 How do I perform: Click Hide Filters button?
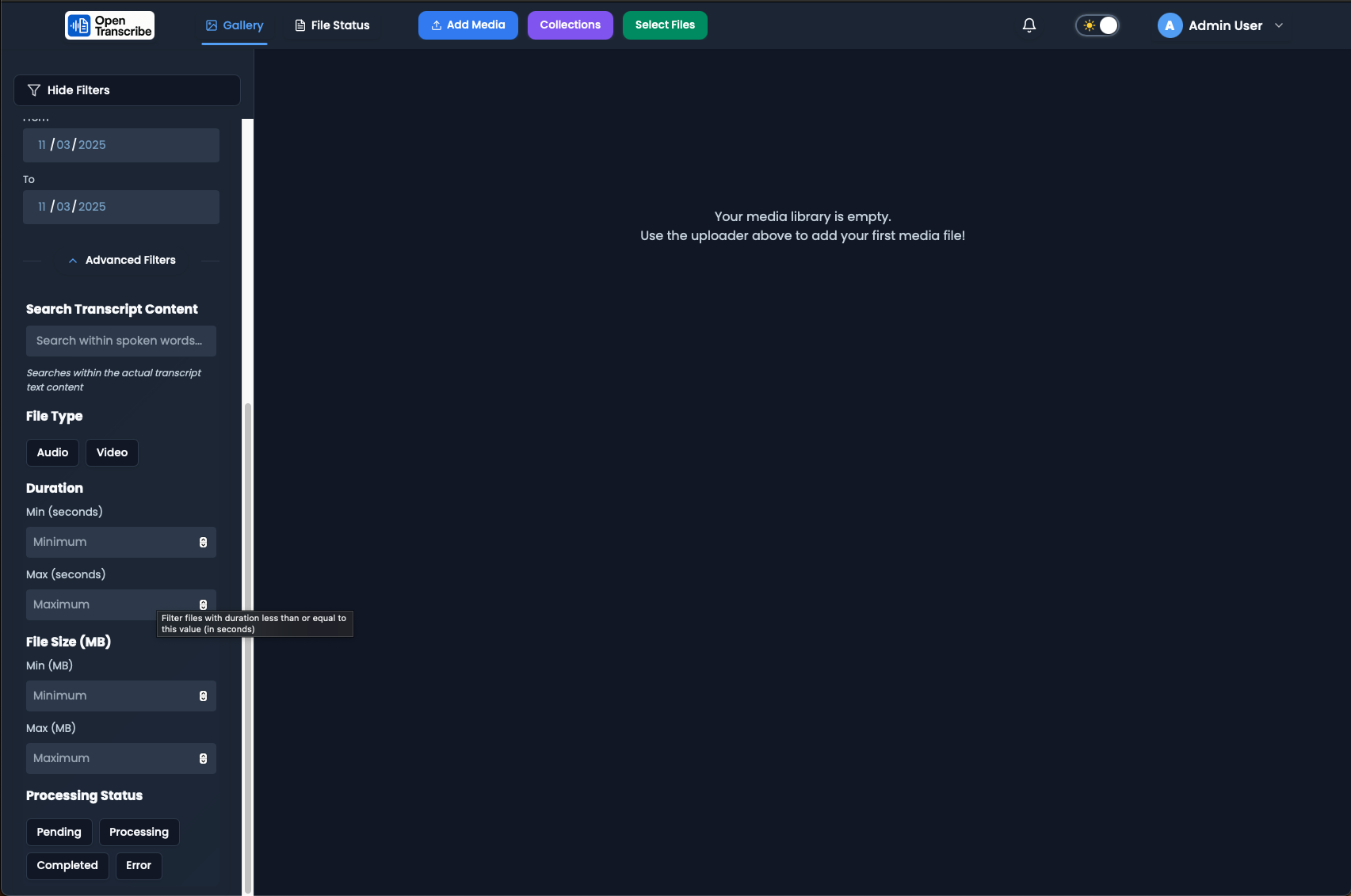pos(127,90)
